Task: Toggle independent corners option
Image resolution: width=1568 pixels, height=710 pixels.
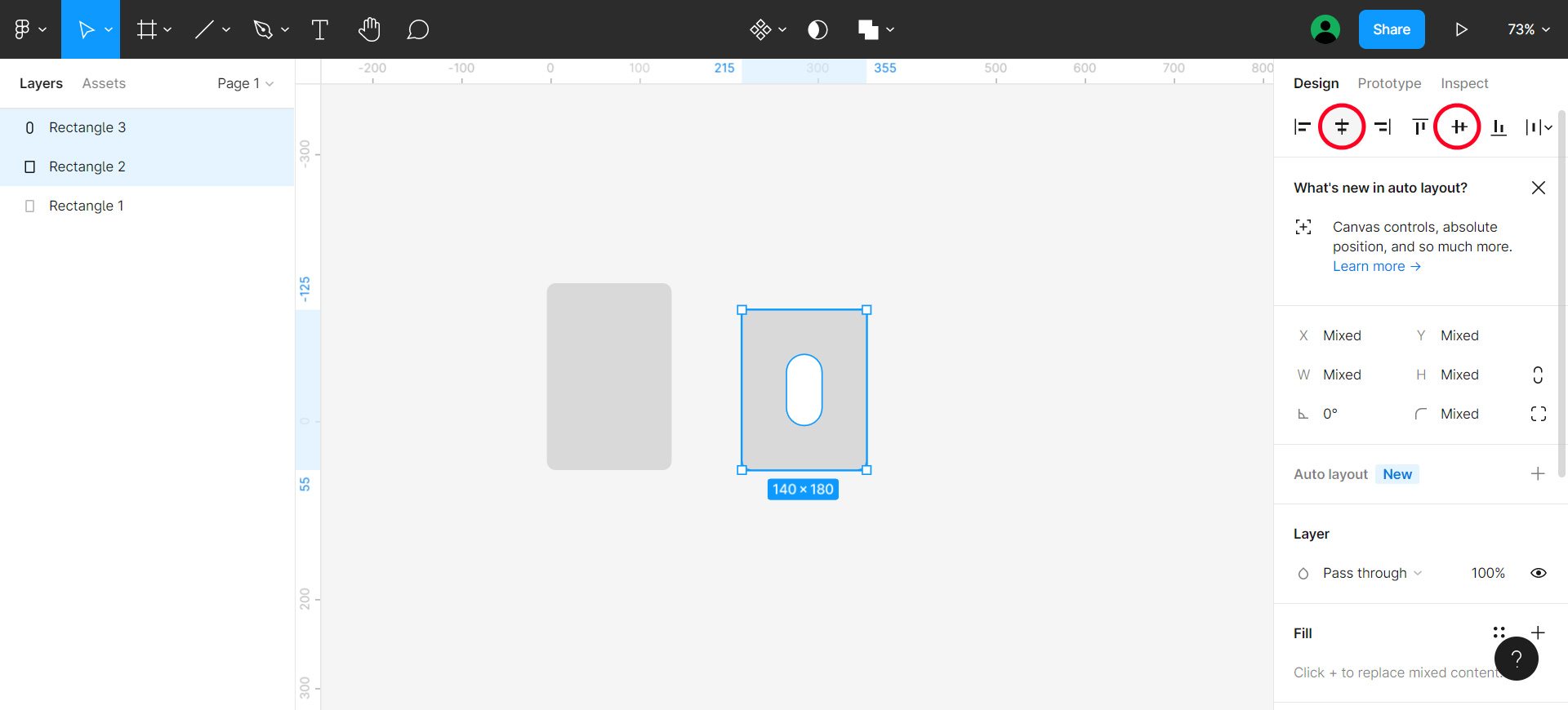Action: (1538, 414)
